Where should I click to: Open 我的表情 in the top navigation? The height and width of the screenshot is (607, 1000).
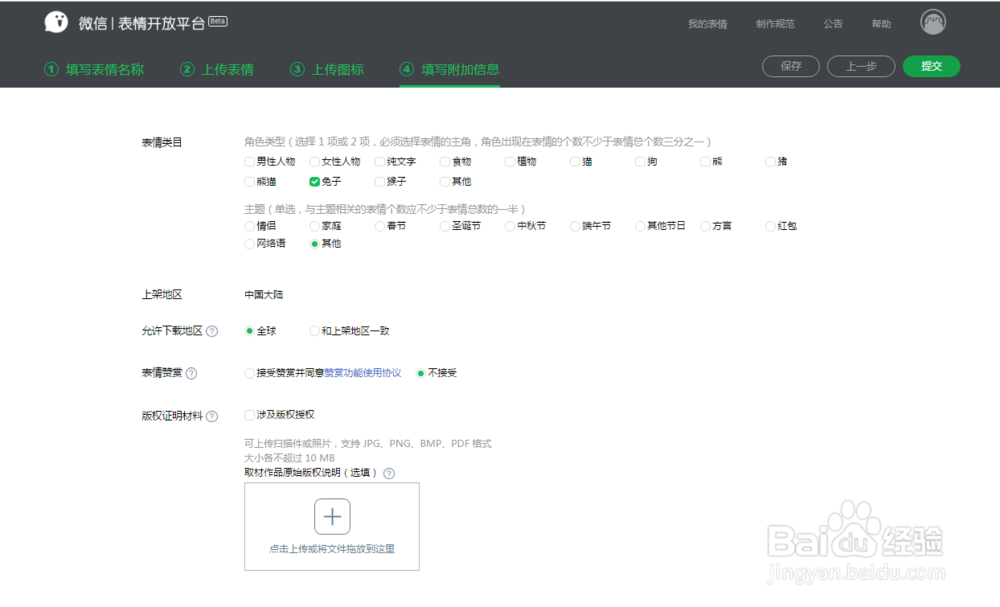[x=708, y=23]
